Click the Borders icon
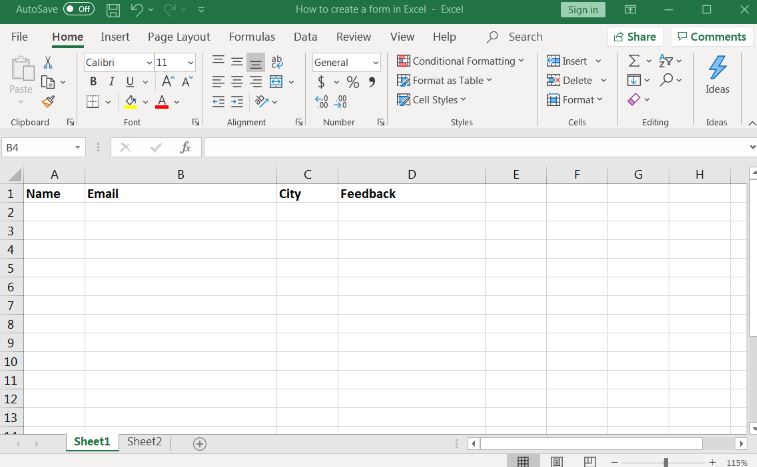Screen dimensions: 757x467 pos(93,101)
